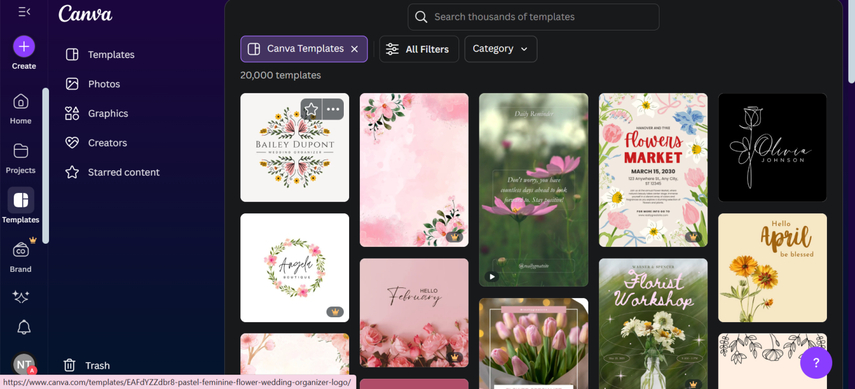Screen dimensions: 855x389
Task: Open the pink tulips bouquet template
Action: [534, 343]
